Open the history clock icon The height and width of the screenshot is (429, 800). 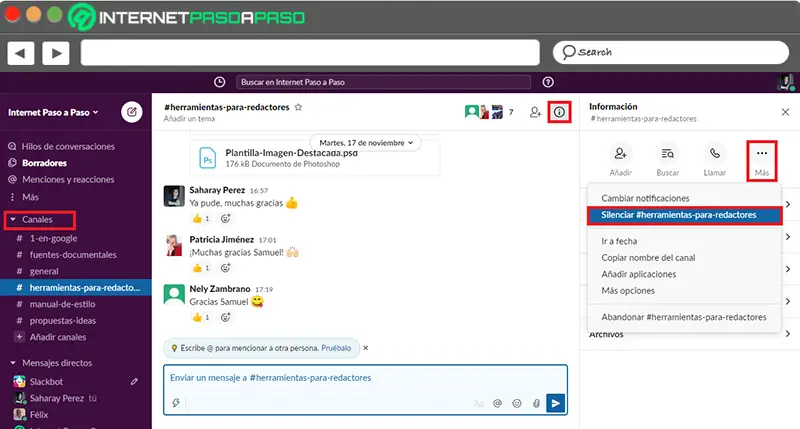pos(219,82)
